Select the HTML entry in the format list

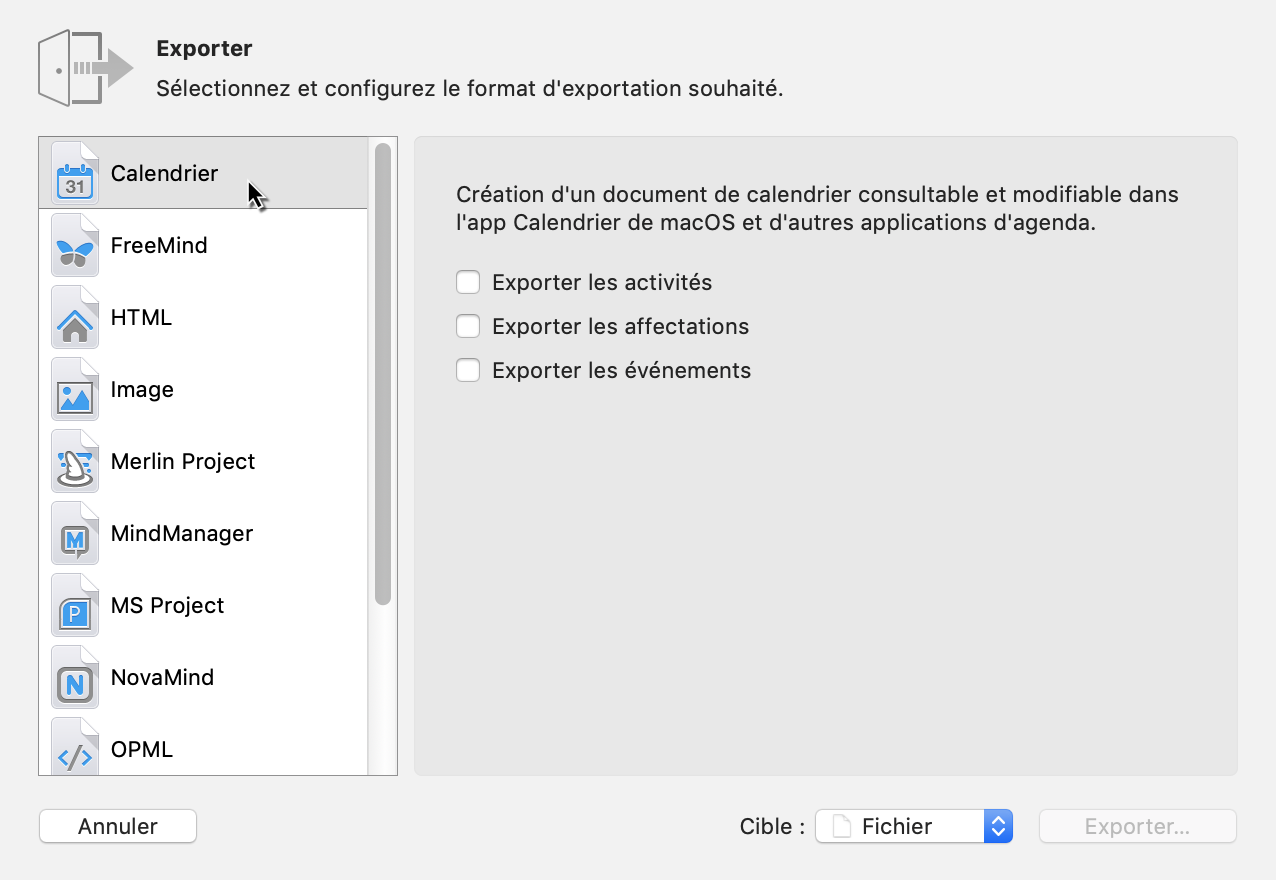click(x=140, y=317)
